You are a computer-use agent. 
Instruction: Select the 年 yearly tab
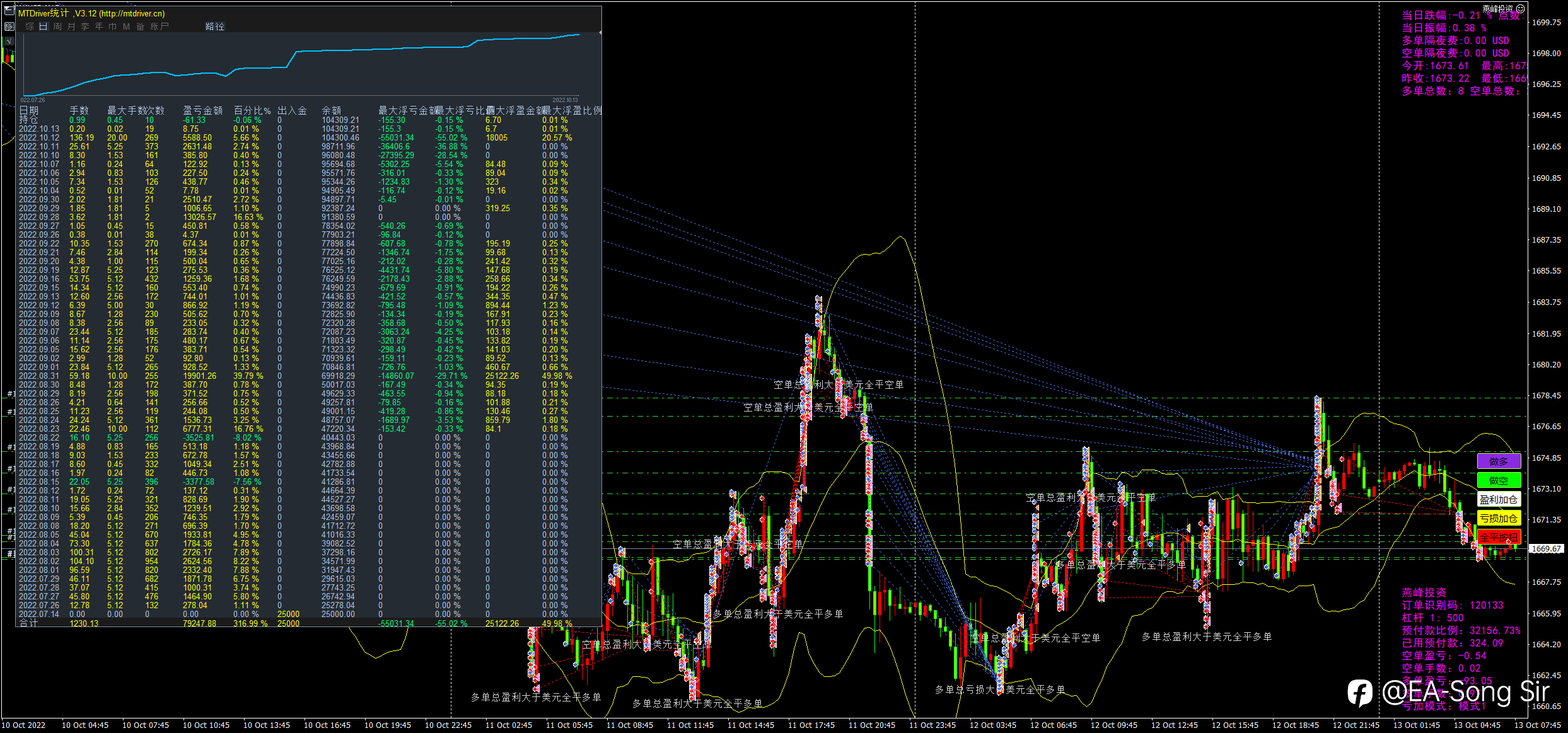click(x=99, y=26)
